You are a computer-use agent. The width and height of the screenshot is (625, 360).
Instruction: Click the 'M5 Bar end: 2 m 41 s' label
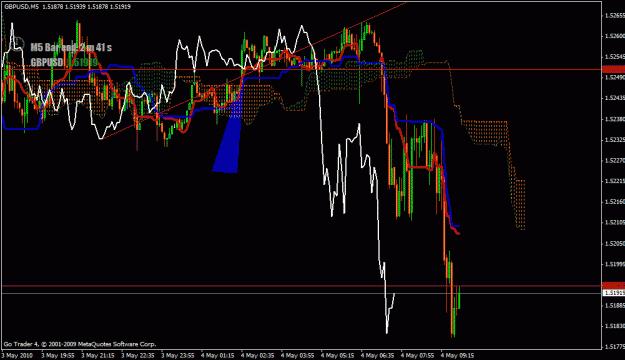[71, 47]
